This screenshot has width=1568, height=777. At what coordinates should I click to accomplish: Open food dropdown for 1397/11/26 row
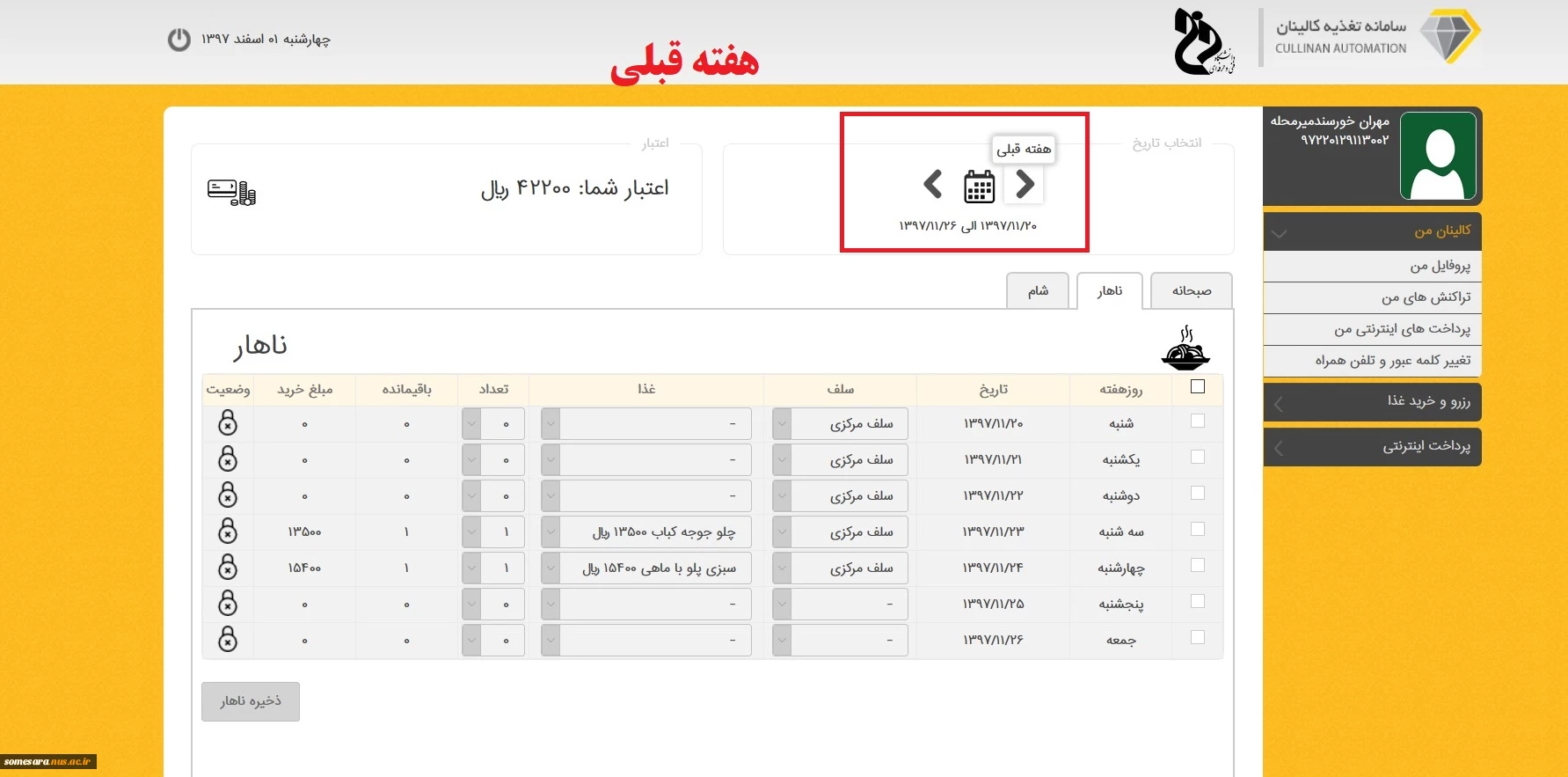tap(646, 641)
